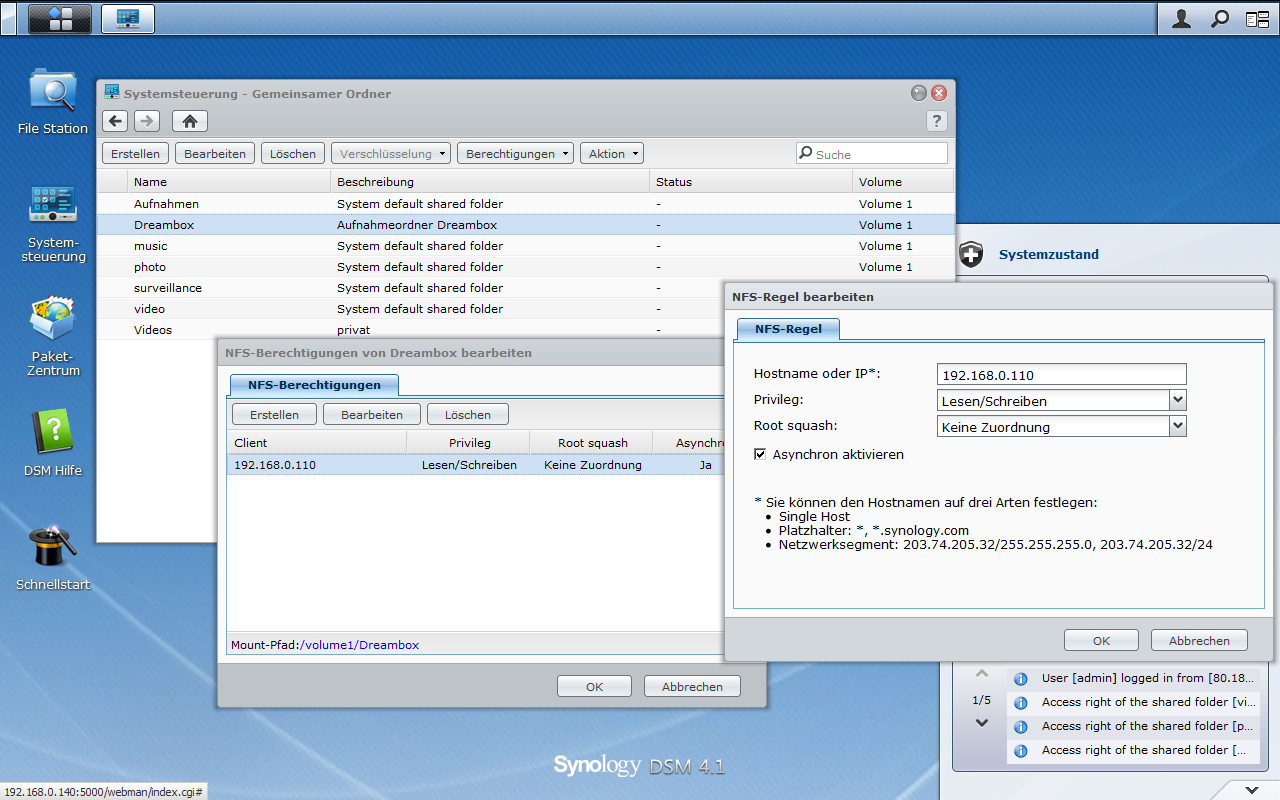Viewport: 1280px width, 800px height.
Task: Open the Aktion dropdown menu
Action: click(x=611, y=154)
